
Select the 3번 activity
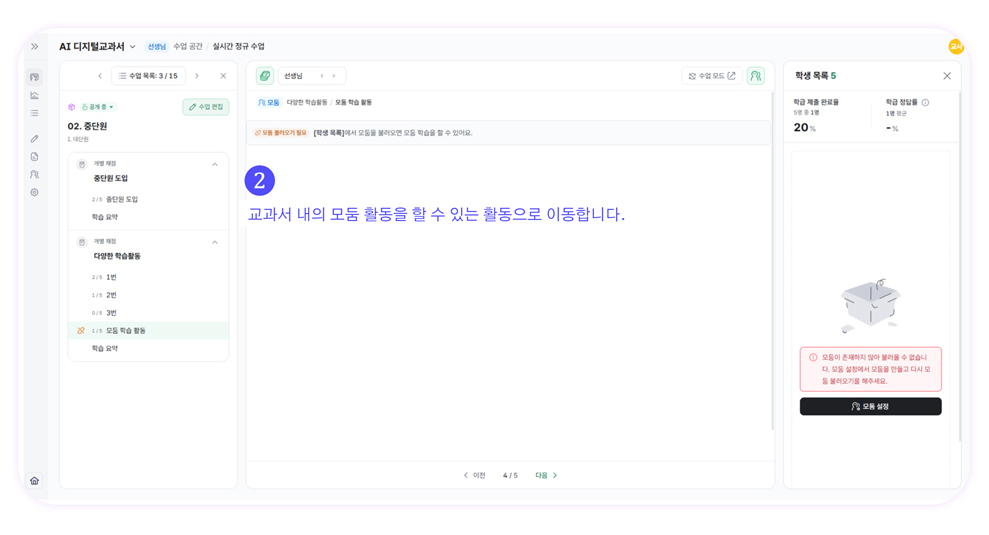[148, 313]
